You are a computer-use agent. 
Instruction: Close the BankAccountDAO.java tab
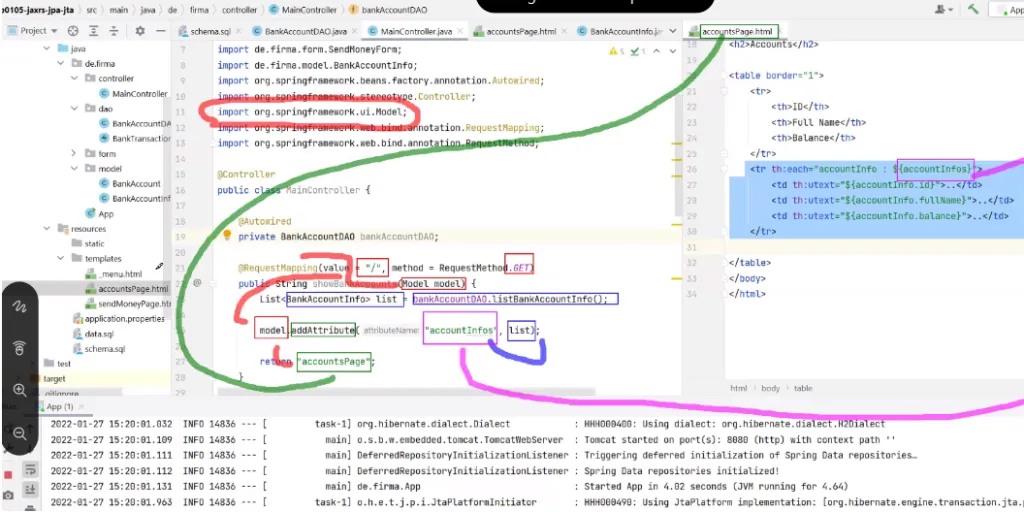pos(353,31)
